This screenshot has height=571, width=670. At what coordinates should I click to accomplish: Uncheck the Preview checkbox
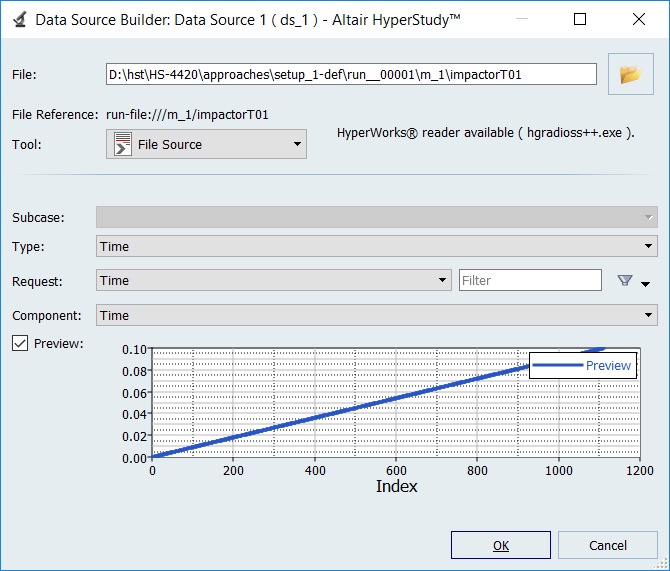point(20,343)
